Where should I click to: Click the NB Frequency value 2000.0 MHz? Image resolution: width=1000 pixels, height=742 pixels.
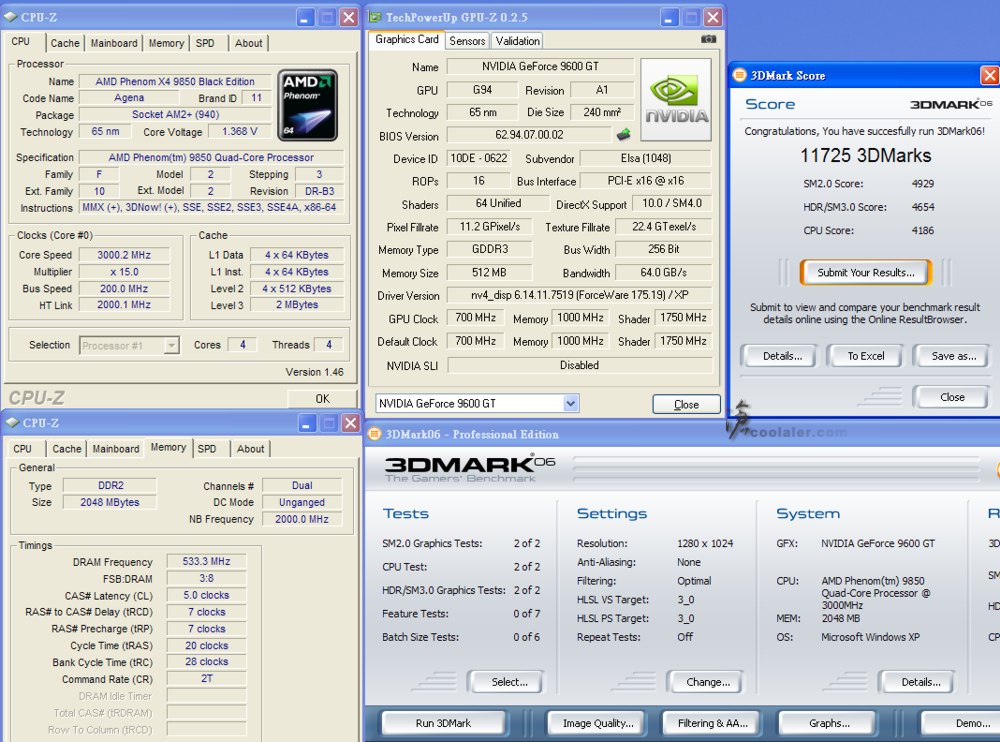[x=302, y=519]
